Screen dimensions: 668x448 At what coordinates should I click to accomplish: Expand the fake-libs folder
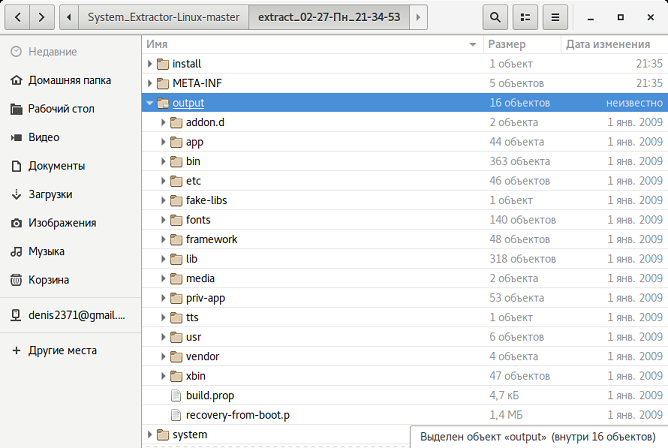tap(163, 200)
